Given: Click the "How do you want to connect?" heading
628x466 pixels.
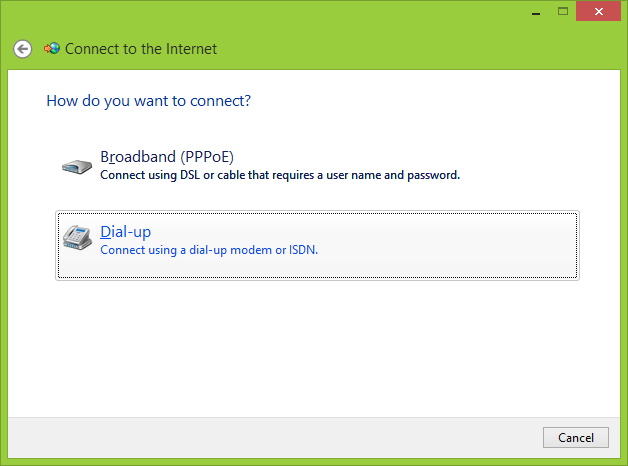Looking at the screenshot, I should (x=148, y=101).
